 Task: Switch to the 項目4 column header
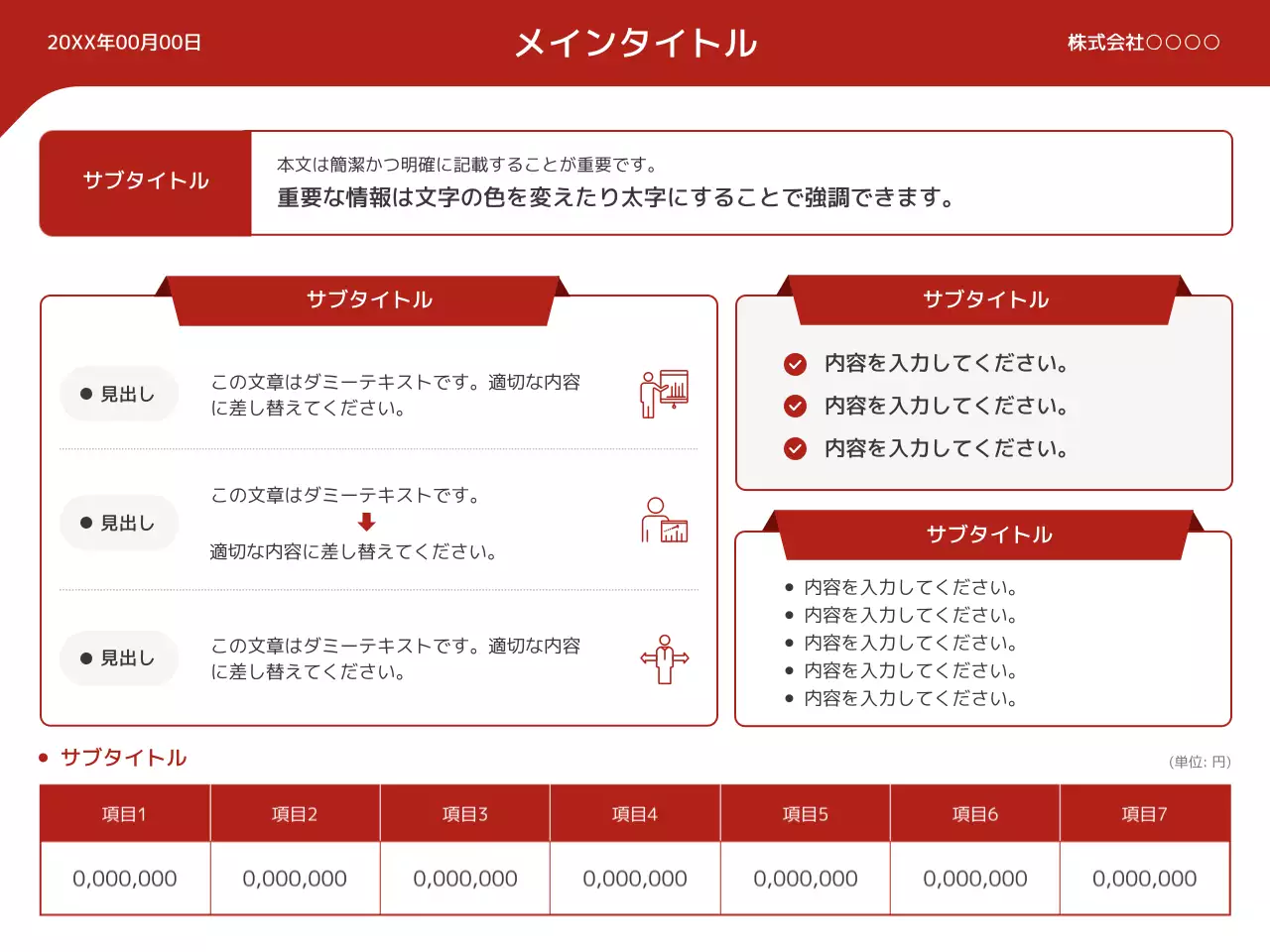point(634,813)
